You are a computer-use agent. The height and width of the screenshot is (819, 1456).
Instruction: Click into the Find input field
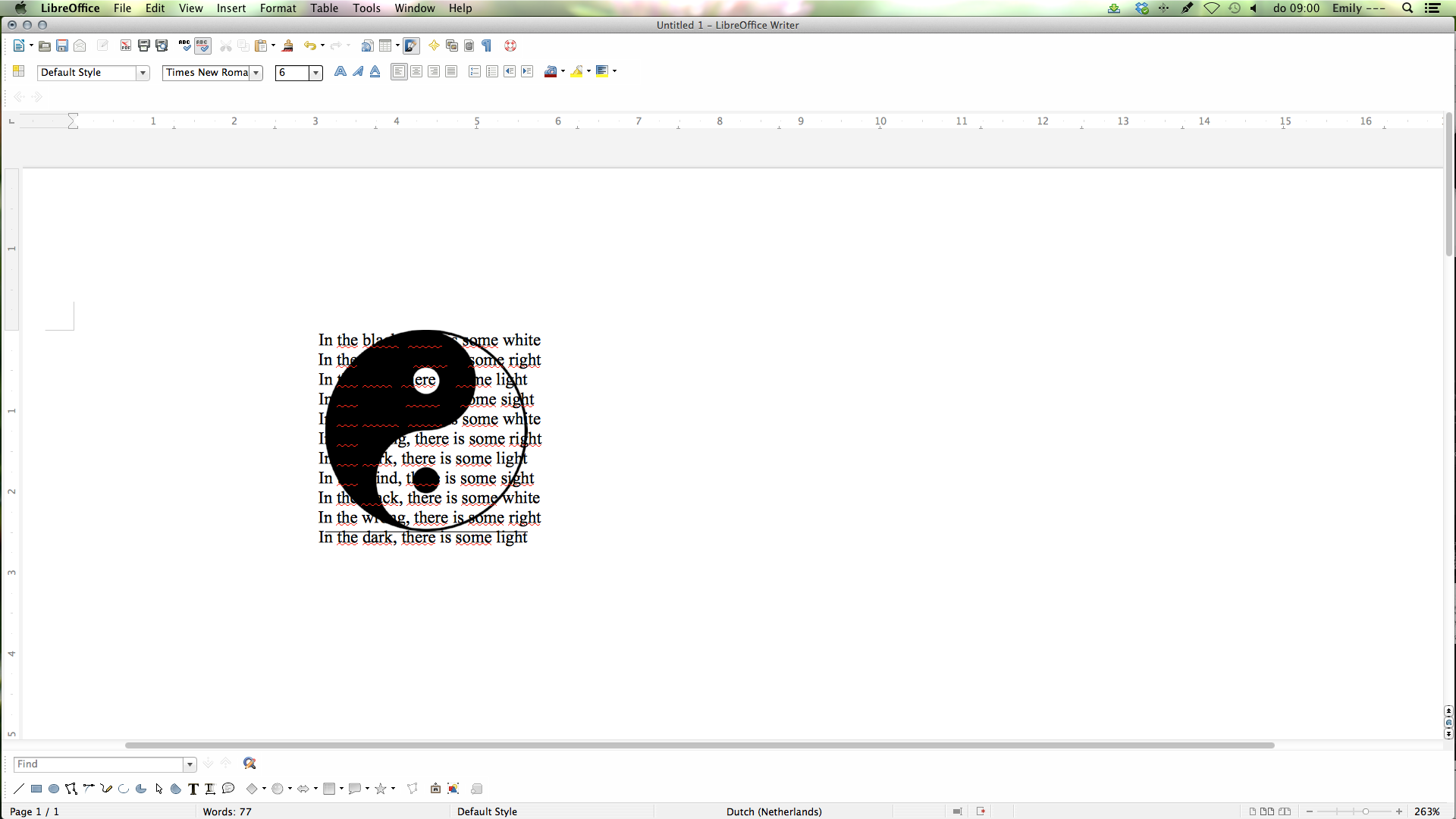tap(99, 764)
